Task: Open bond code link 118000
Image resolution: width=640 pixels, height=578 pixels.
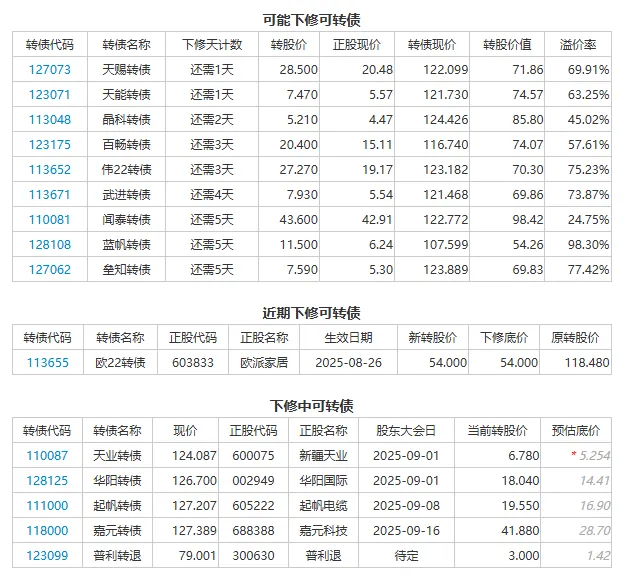Action: click(x=47, y=531)
